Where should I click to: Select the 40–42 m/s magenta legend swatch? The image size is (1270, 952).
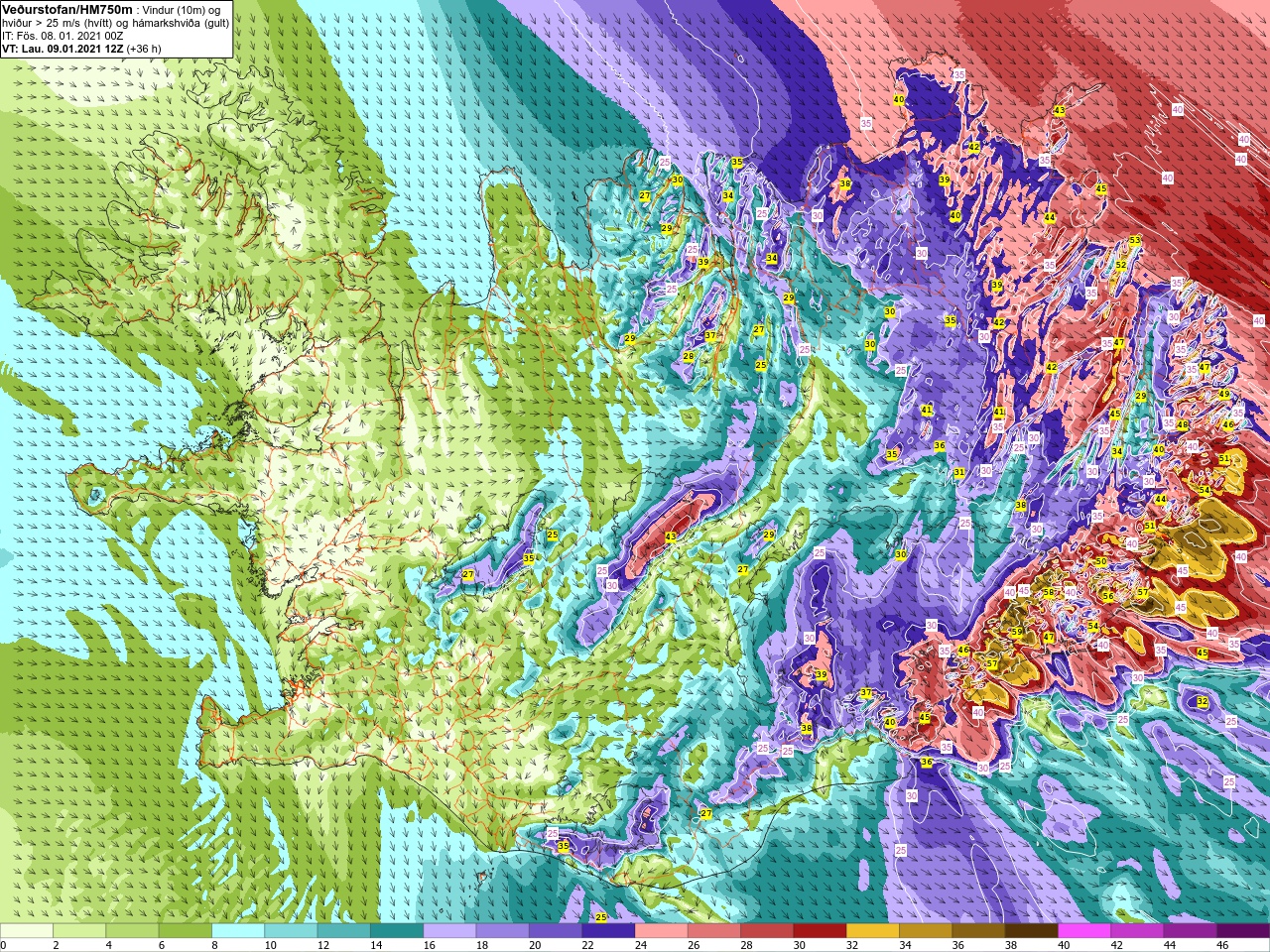point(1084,931)
